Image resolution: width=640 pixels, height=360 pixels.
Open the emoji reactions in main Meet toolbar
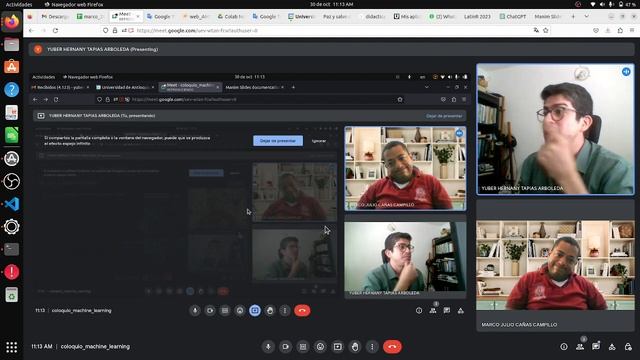[x=320, y=347]
